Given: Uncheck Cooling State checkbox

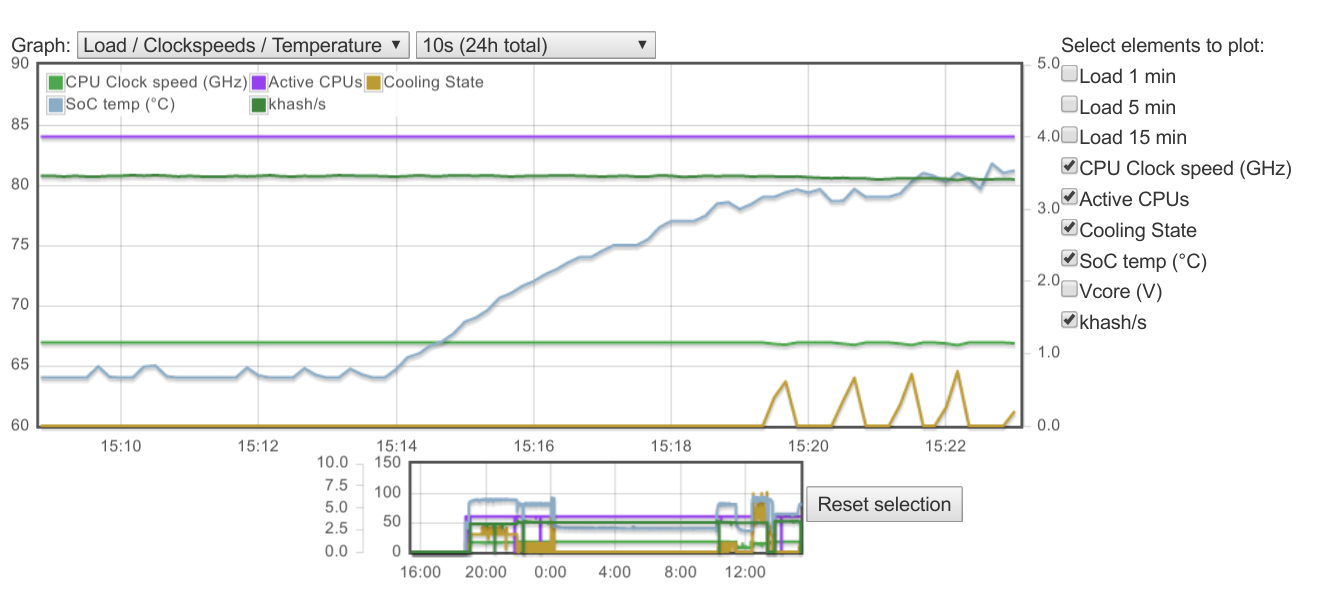Looking at the screenshot, I should (x=1069, y=228).
